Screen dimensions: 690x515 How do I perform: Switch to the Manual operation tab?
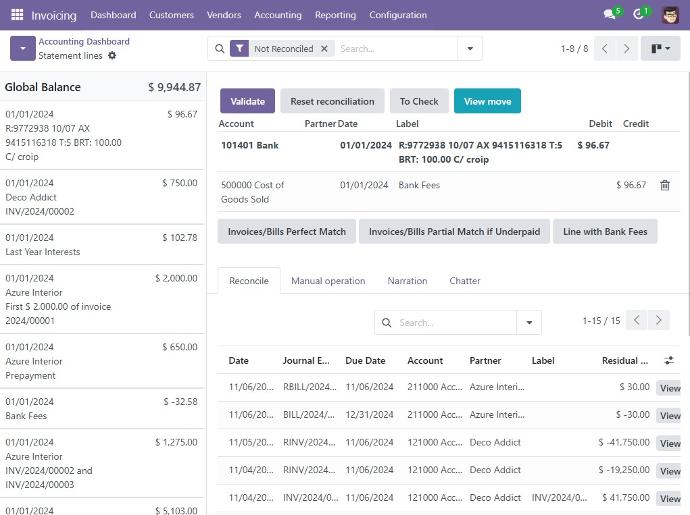[x=328, y=281]
